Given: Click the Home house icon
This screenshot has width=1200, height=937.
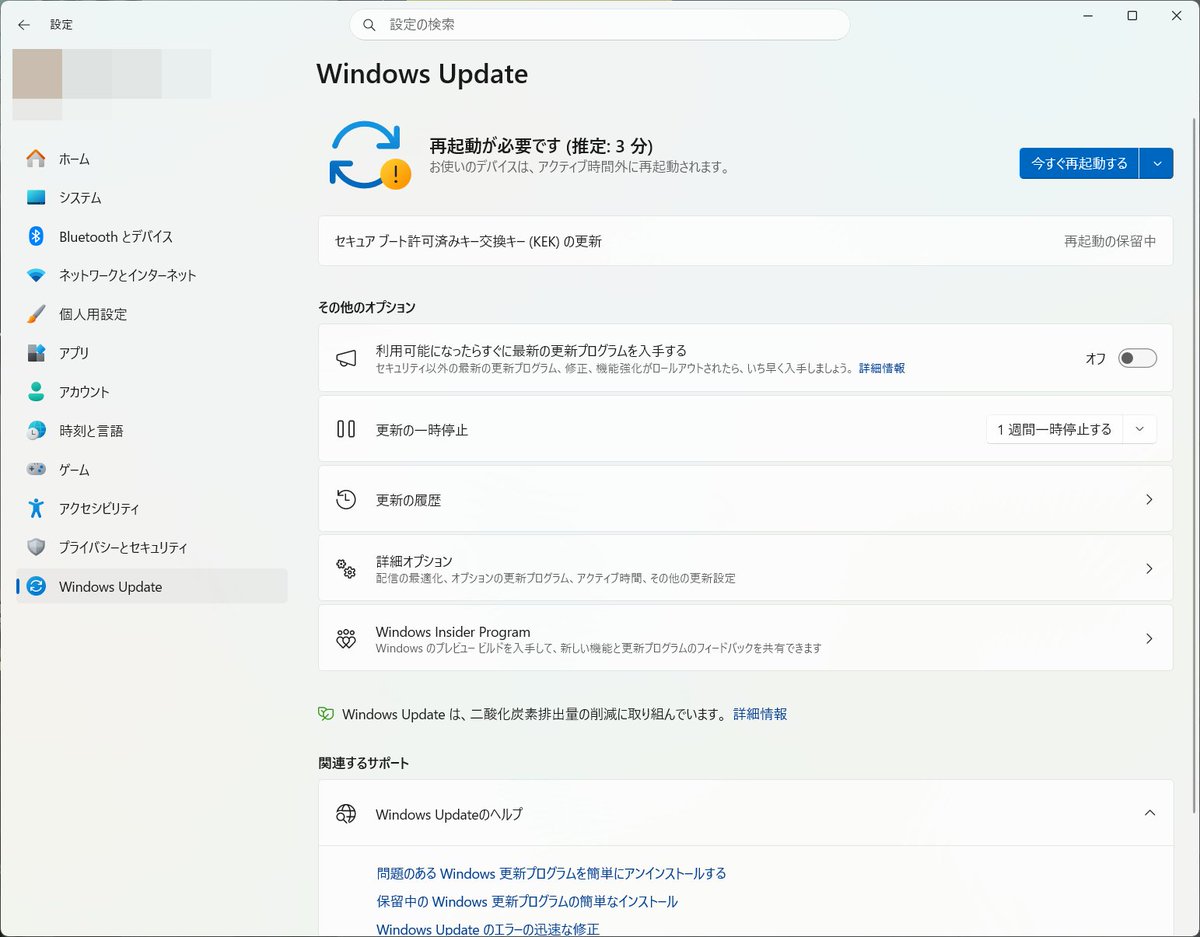Looking at the screenshot, I should click(36, 159).
